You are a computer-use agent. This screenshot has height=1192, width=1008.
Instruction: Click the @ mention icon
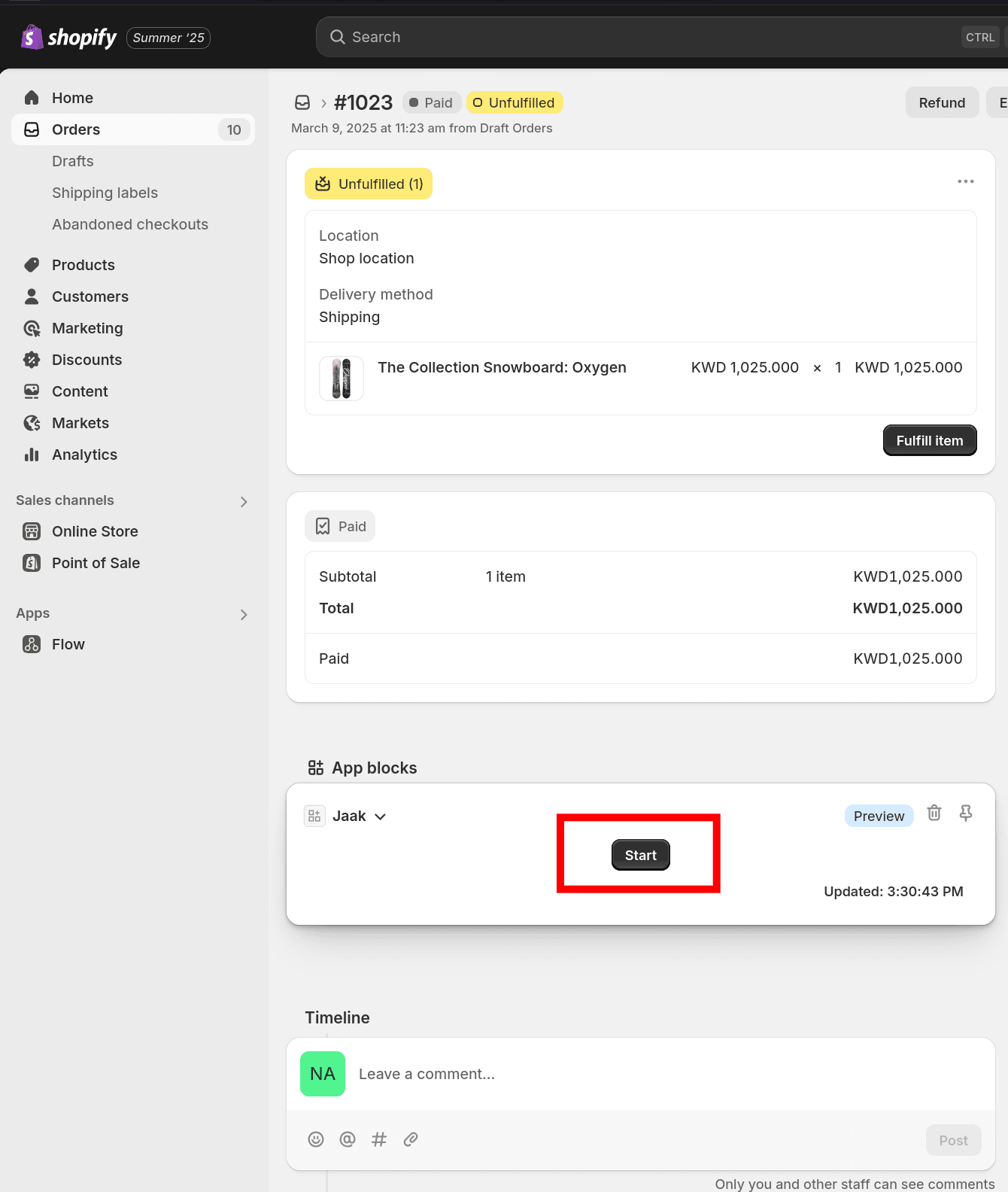point(348,1139)
